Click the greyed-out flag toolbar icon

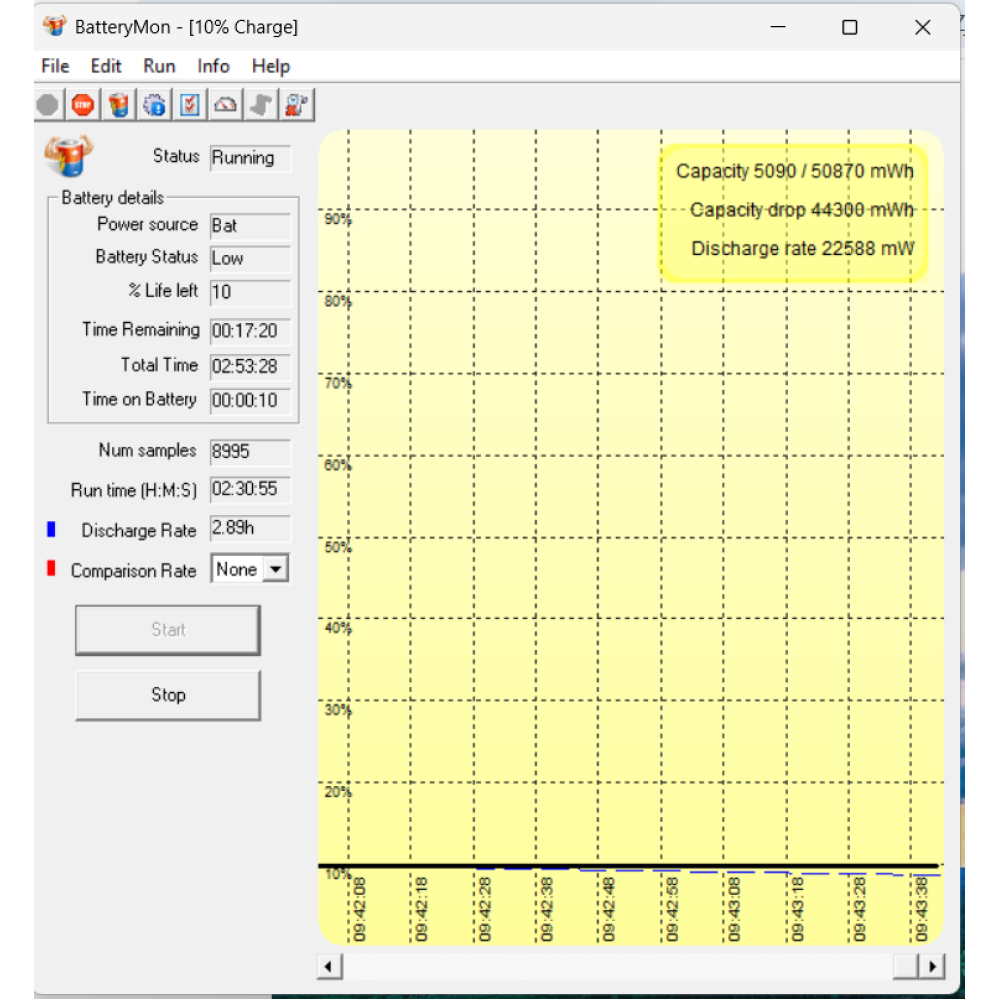pyautogui.click(x=261, y=105)
